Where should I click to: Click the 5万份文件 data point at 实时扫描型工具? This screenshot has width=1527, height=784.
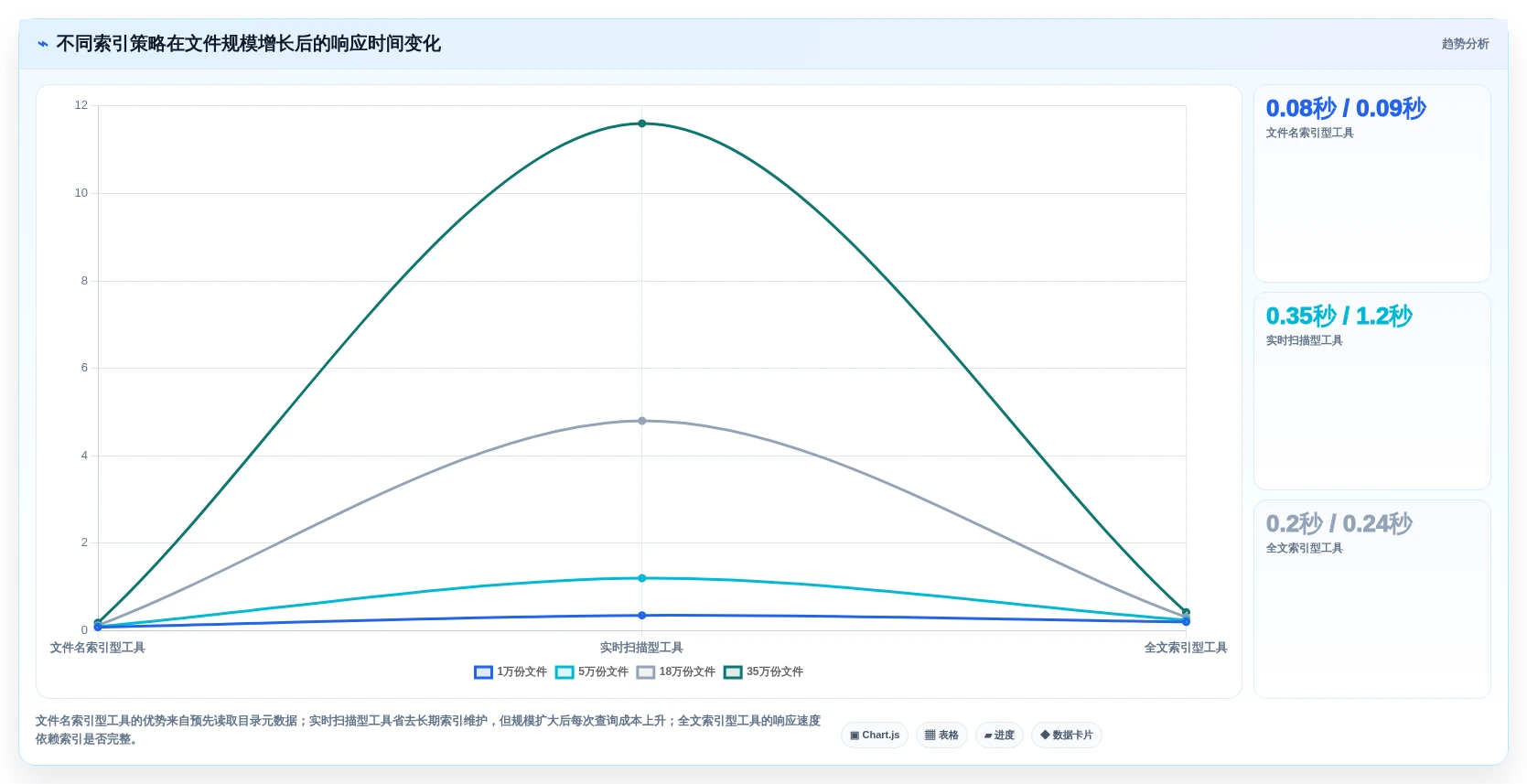(x=641, y=578)
